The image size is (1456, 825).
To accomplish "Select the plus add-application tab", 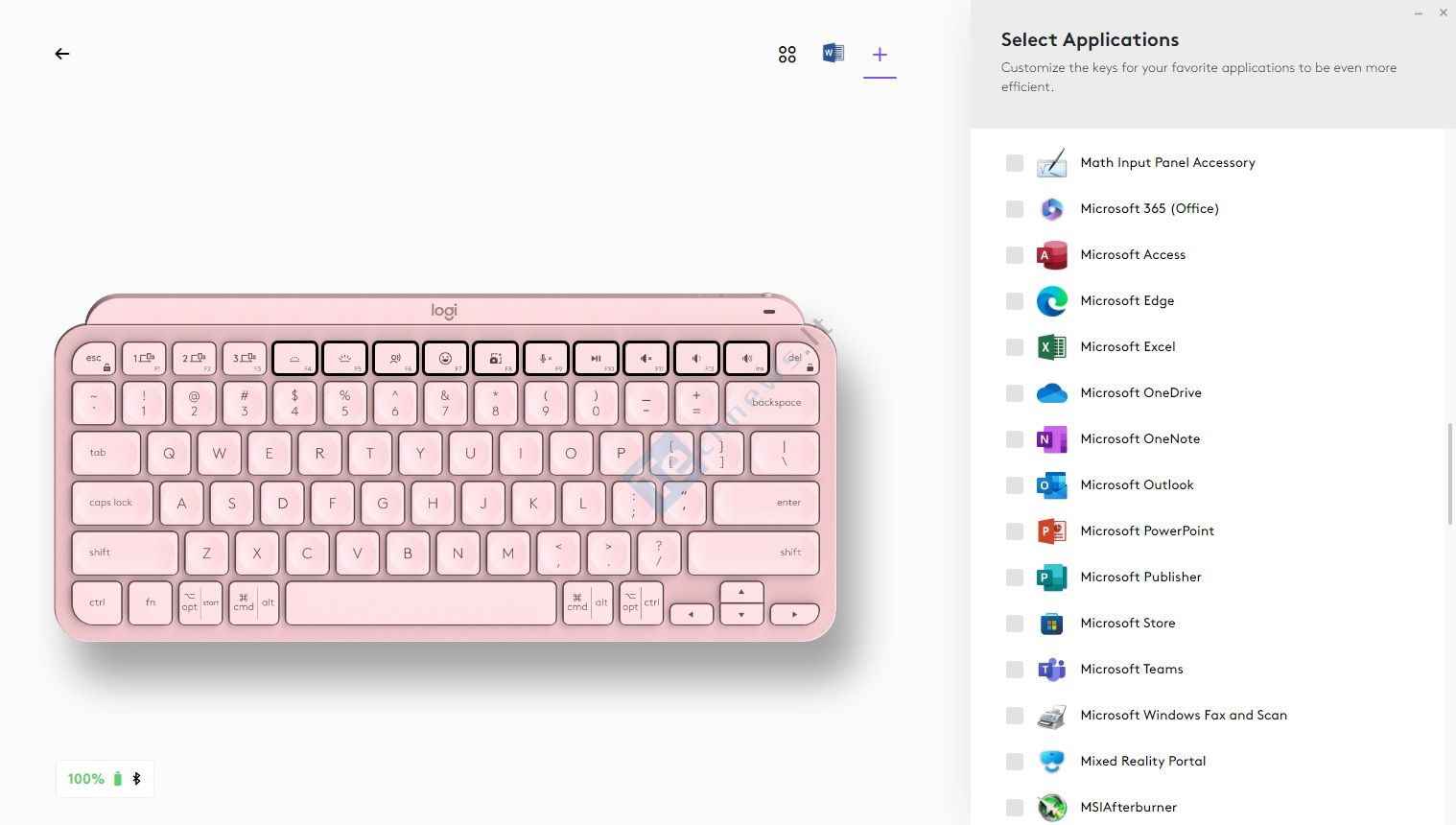I will pos(880,55).
